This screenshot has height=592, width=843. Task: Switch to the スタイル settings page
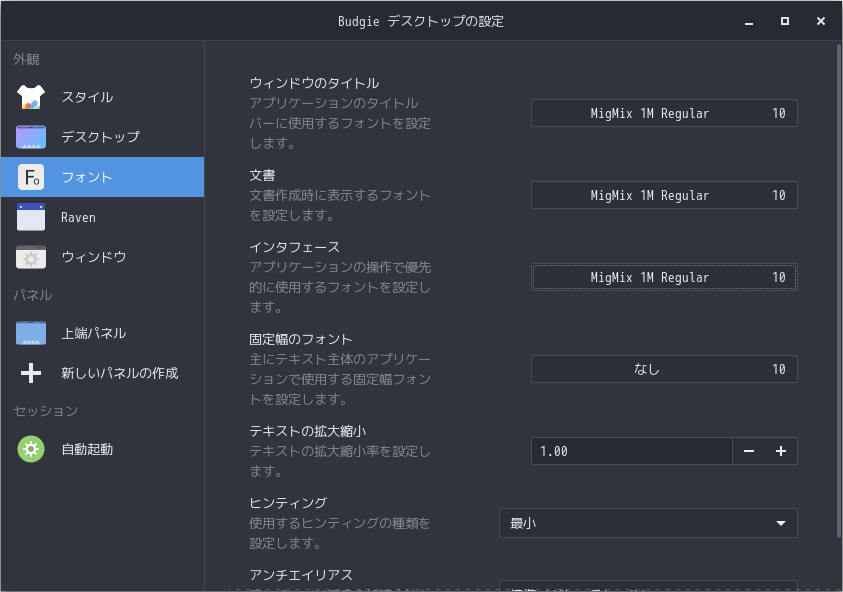87,97
